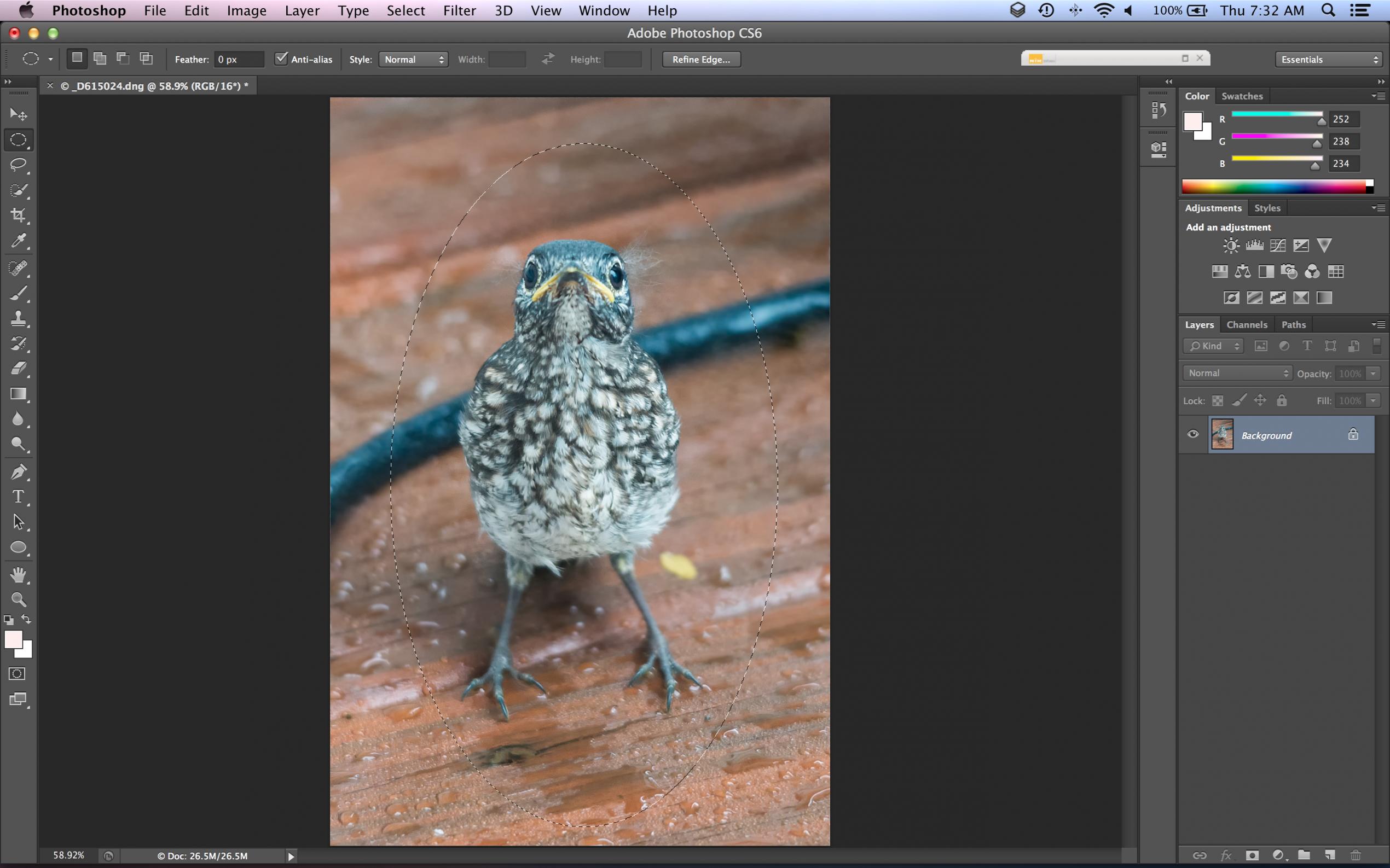Image resolution: width=1390 pixels, height=868 pixels.
Task: Select the Lasso tool
Action: 19,165
